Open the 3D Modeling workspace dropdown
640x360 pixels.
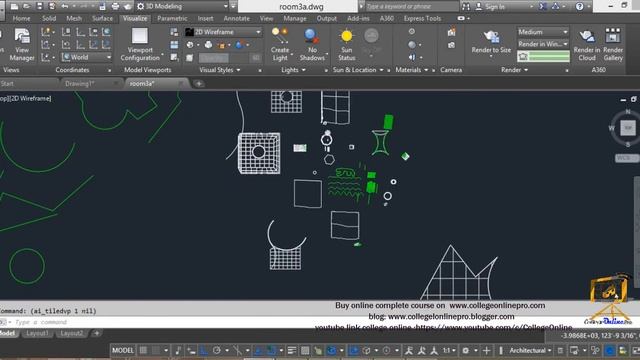point(182,6)
